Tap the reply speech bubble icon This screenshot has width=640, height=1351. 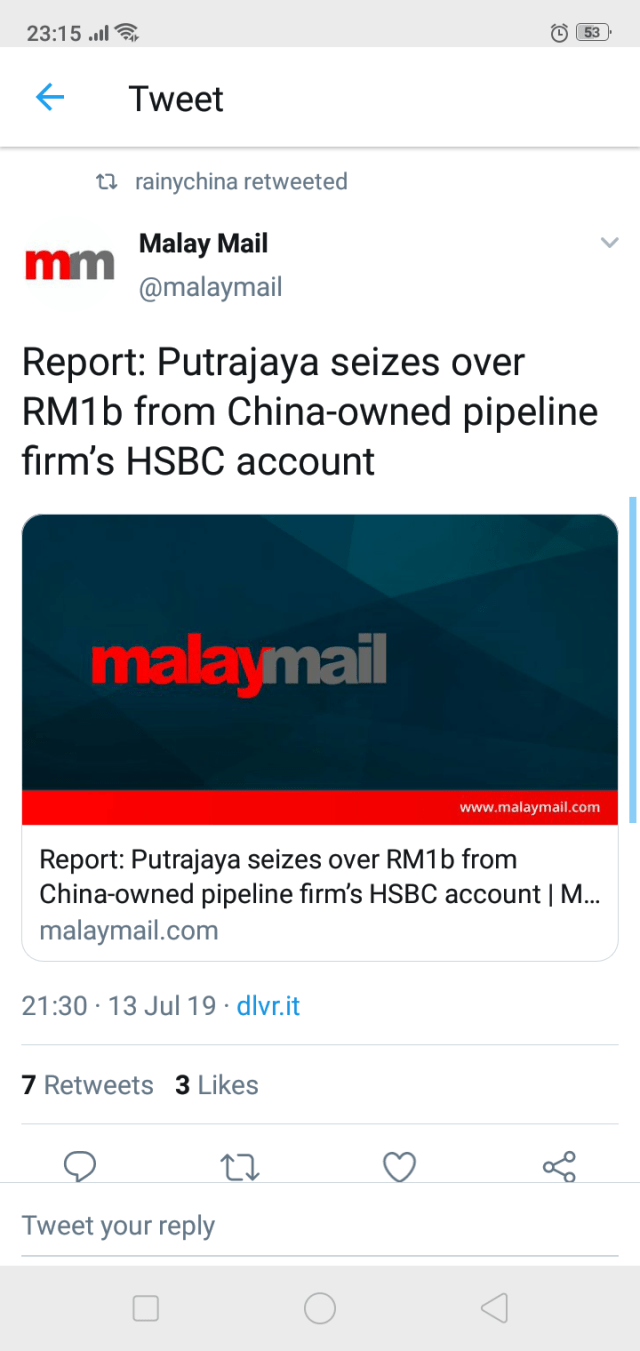tap(80, 1166)
